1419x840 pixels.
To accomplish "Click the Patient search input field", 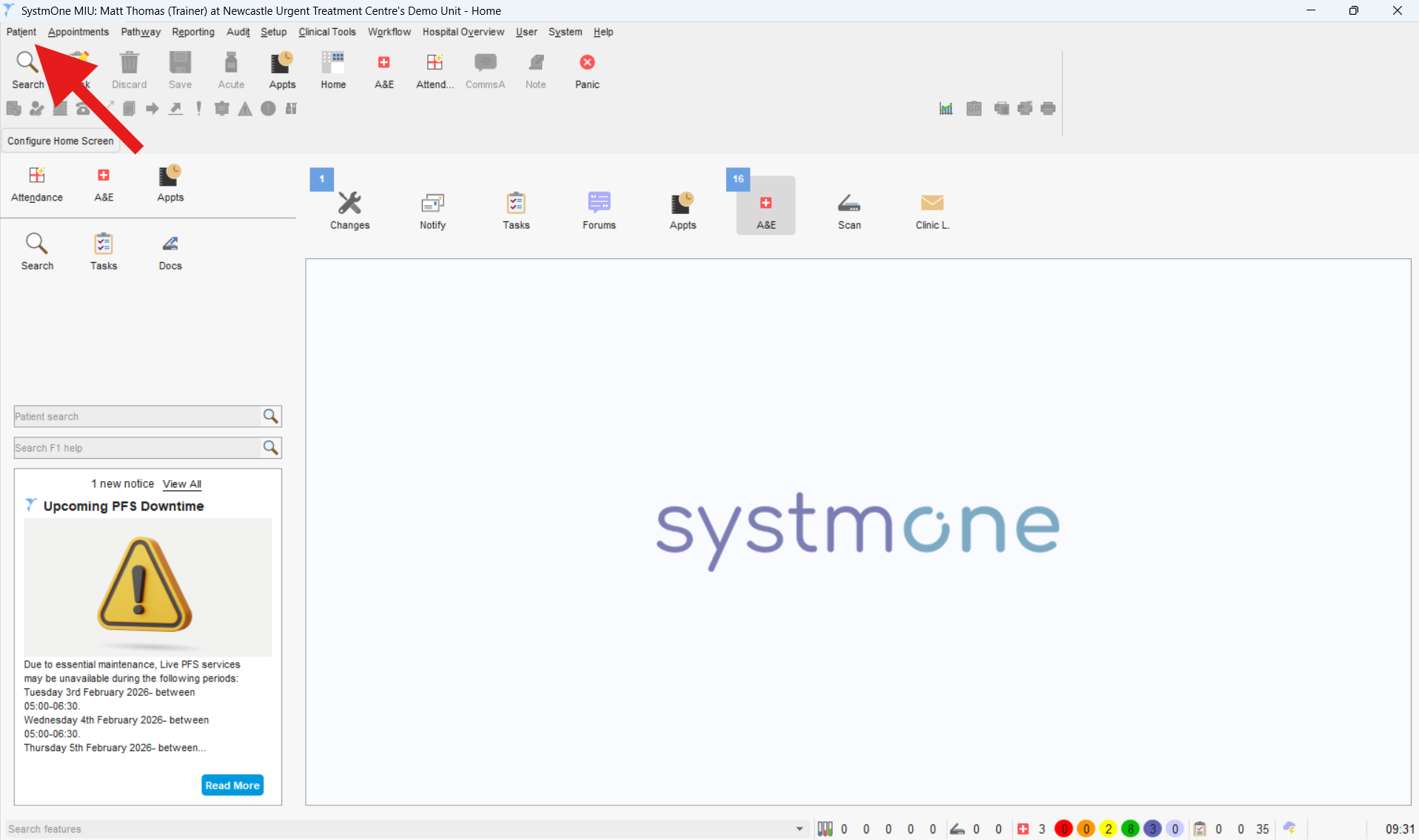I will point(137,417).
